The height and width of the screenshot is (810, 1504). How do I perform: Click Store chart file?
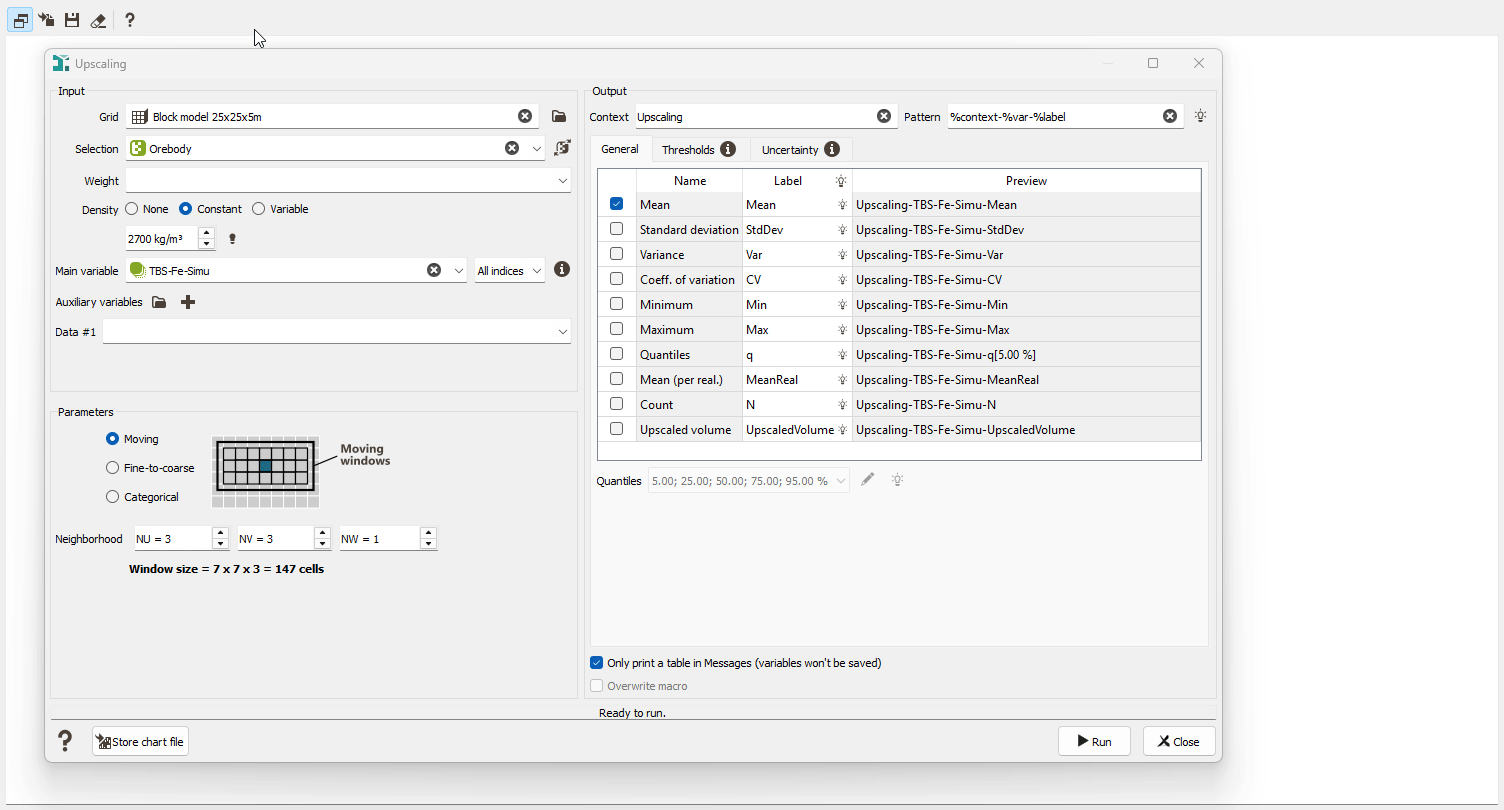(139, 741)
